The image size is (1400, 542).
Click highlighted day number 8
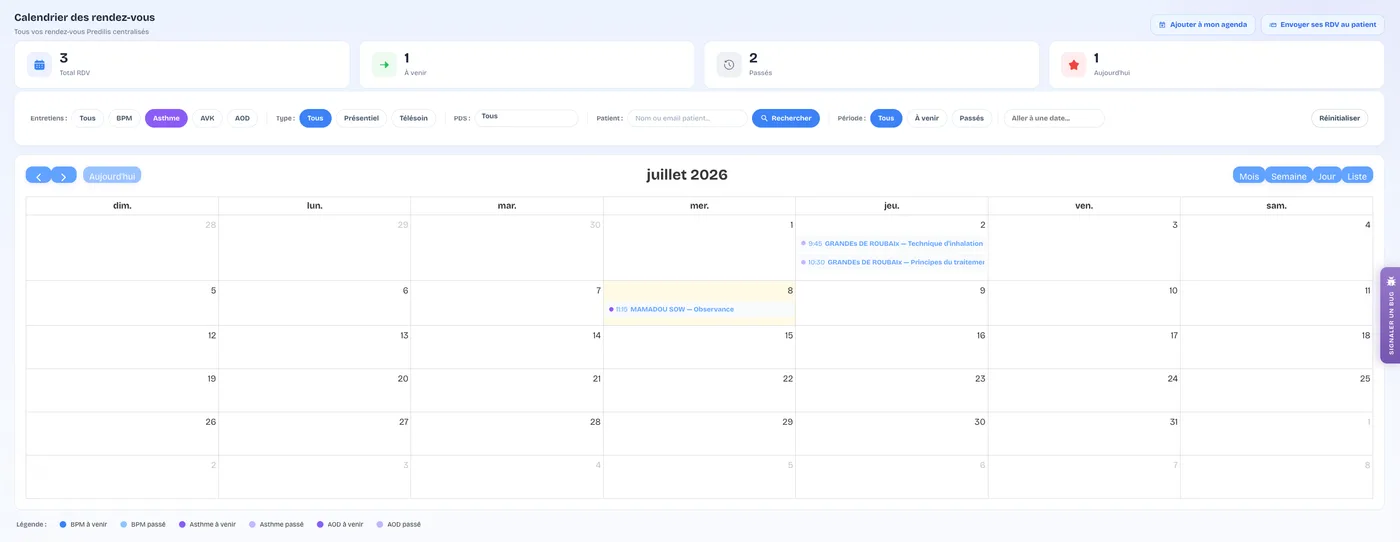[790, 291]
